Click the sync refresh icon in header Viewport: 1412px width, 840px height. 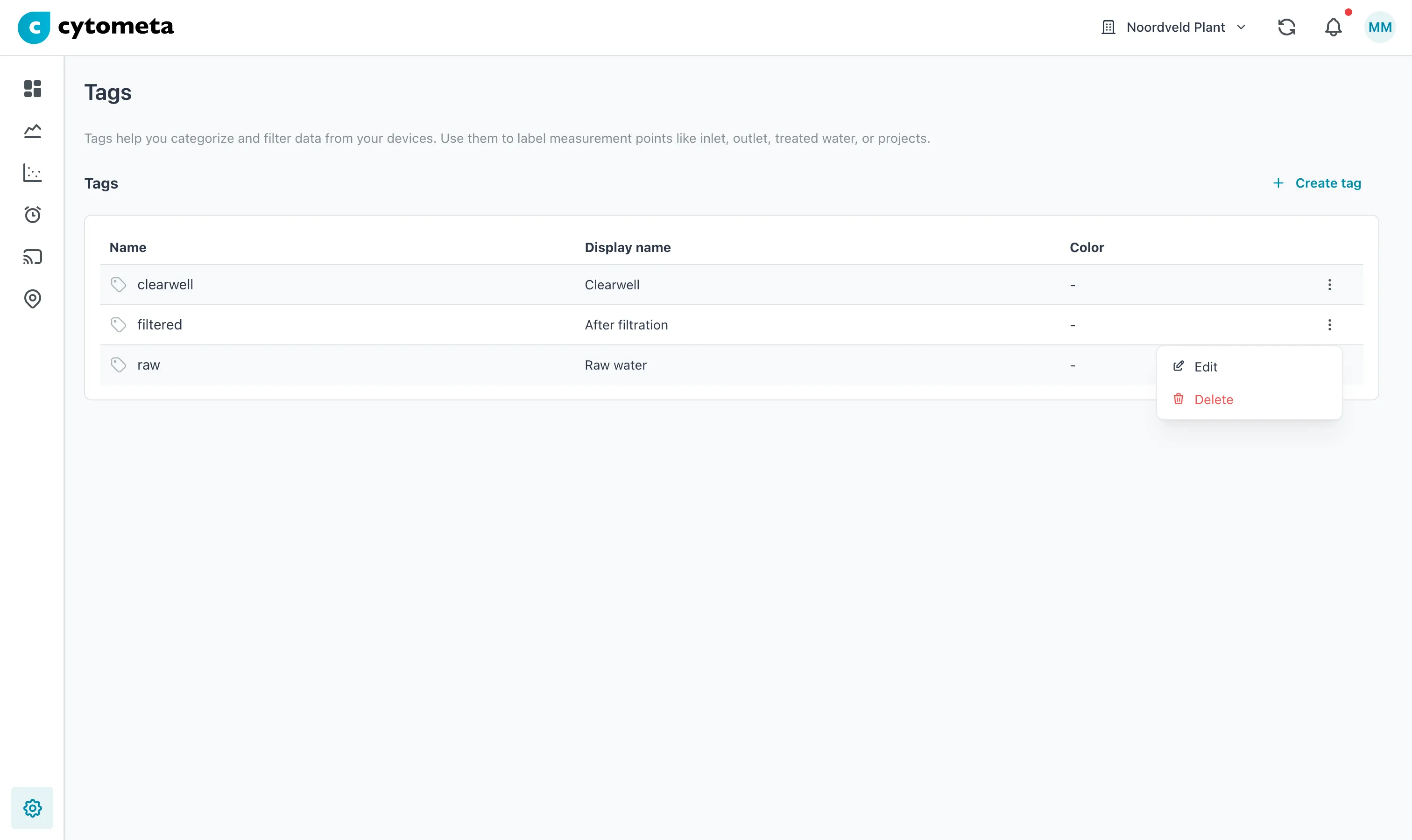[1286, 27]
